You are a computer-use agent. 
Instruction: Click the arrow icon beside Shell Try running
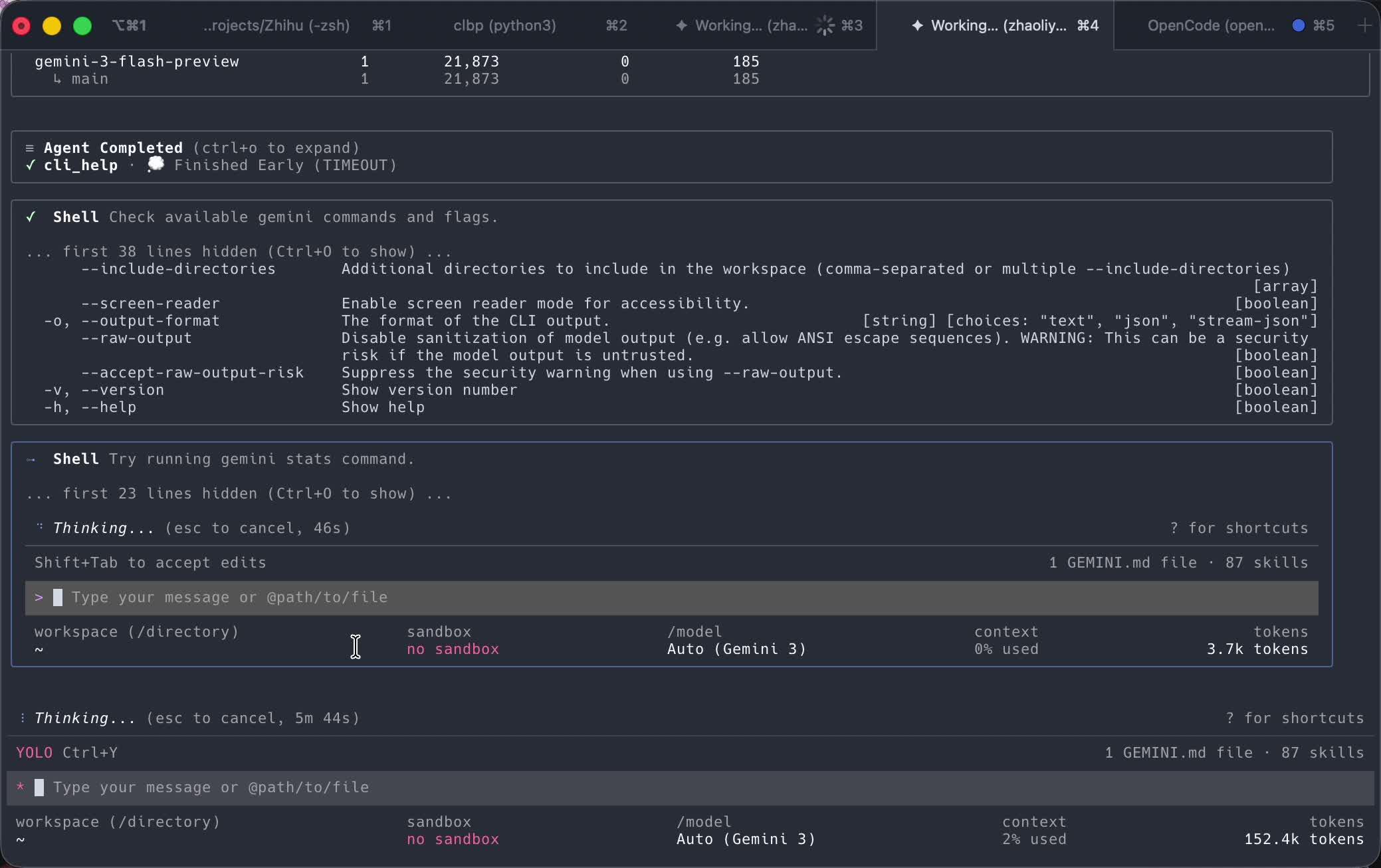(x=31, y=459)
